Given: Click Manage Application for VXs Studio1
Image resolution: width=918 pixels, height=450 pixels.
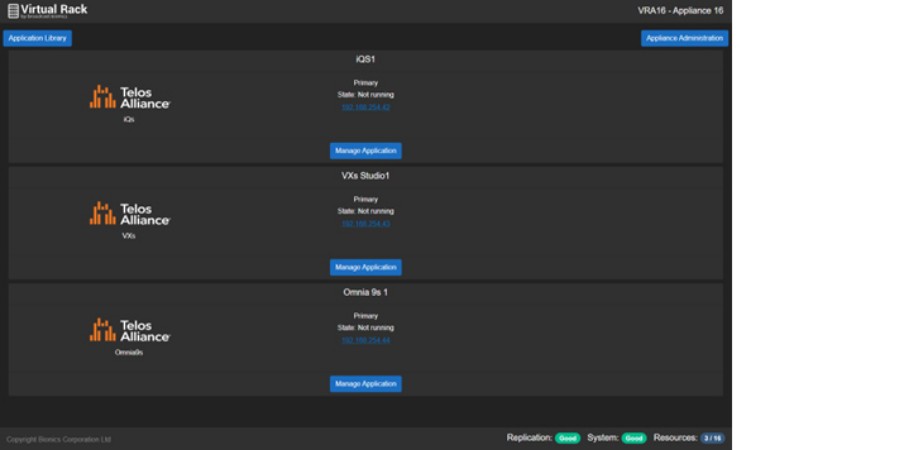Looking at the screenshot, I should click(366, 267).
